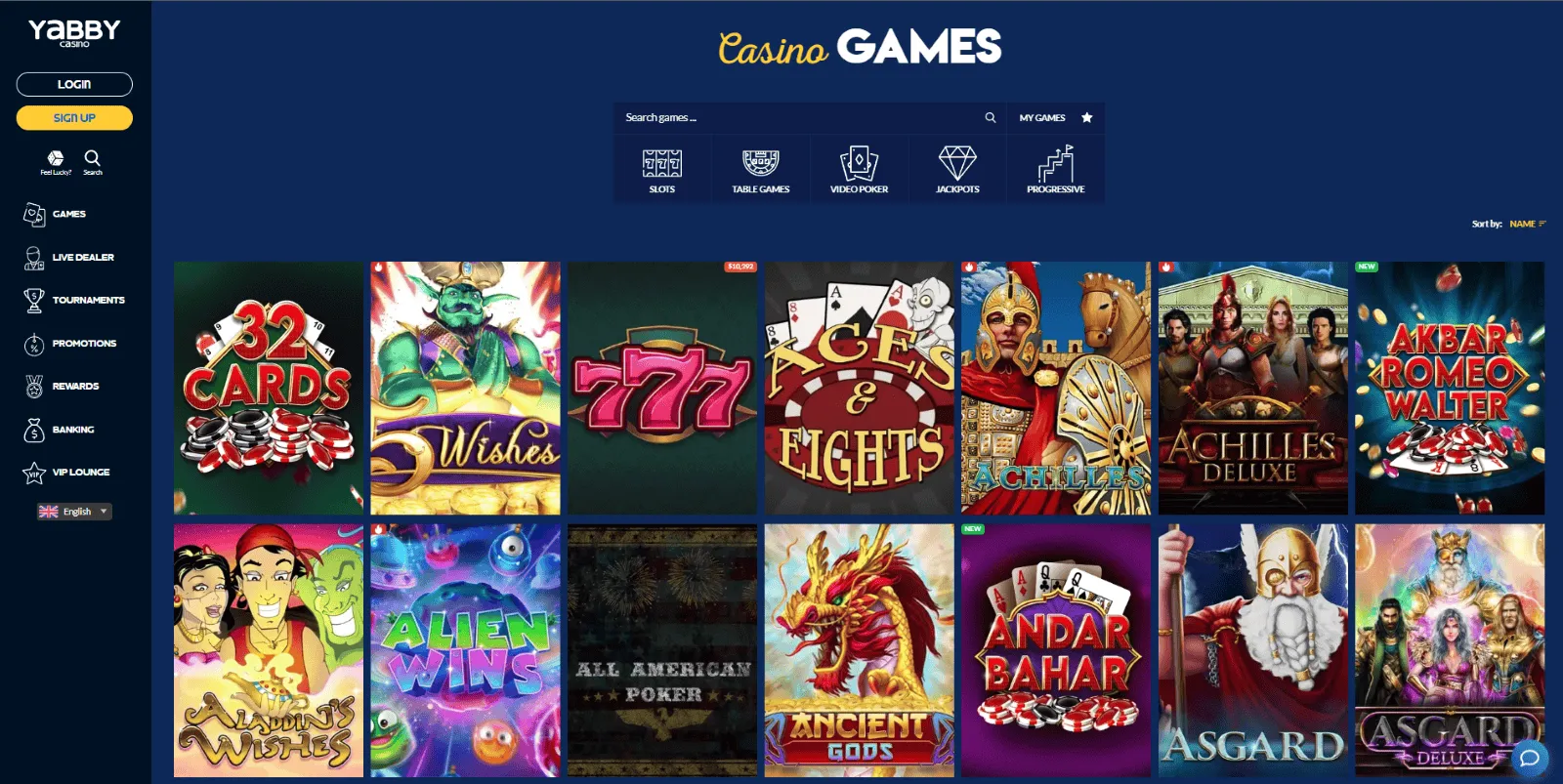Click the Feel Lucky dice icon
The width and height of the screenshot is (1563, 784).
coord(56,158)
